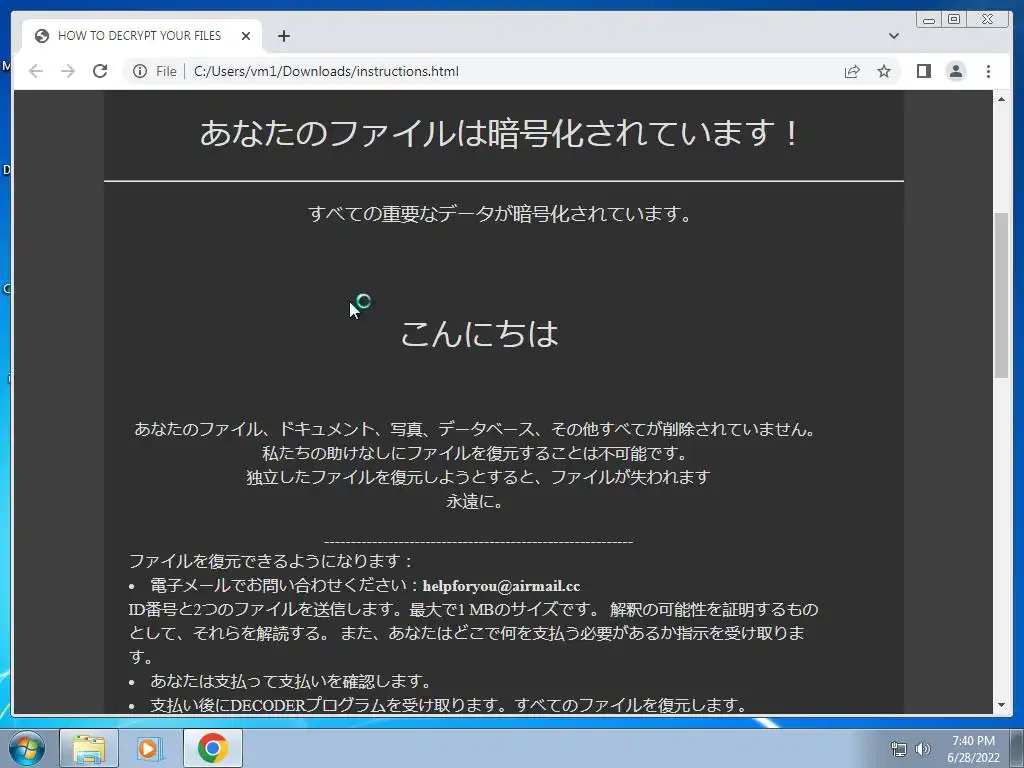Screen dimensions: 1024x768
Task: Open the volume speaker tray icon
Action: 922,749
